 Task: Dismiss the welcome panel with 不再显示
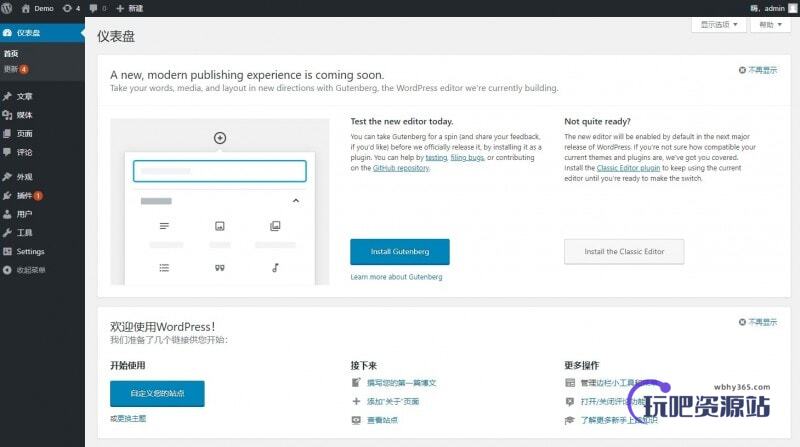point(758,322)
